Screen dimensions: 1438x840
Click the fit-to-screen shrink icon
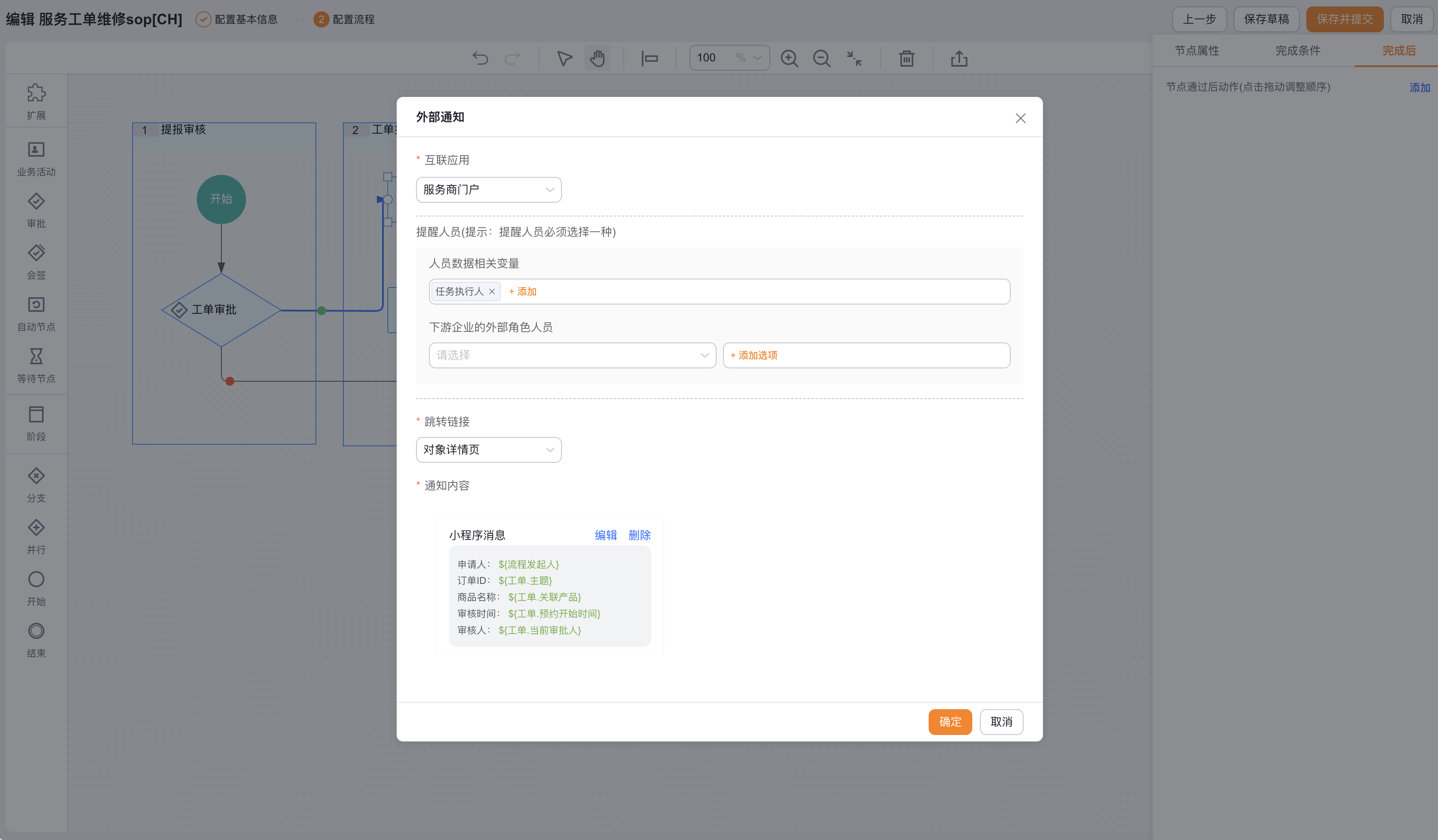(854, 58)
